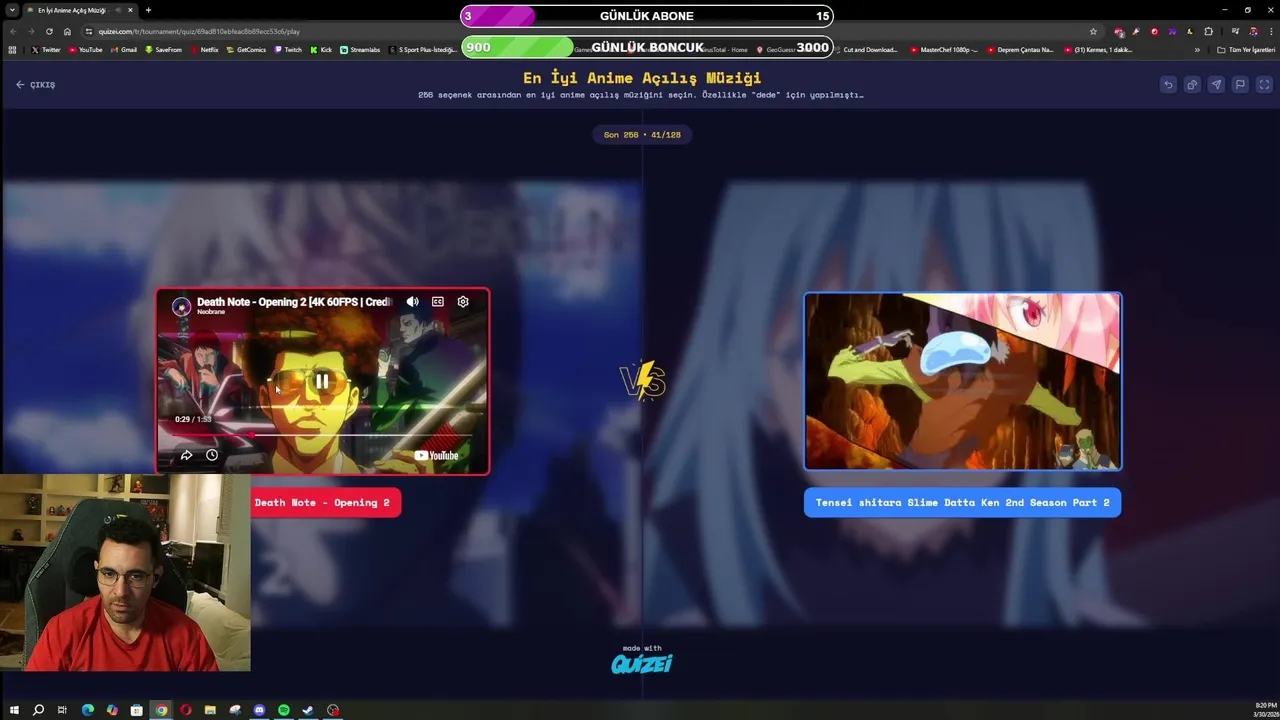Open the Chrome profile avatar
This screenshot has height=720, width=1280.
point(1253,31)
